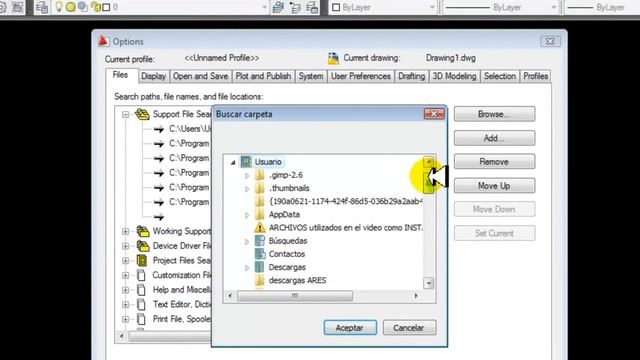Switch to the 3D Modeling tab
Screen dimensions: 640x360
point(454,76)
